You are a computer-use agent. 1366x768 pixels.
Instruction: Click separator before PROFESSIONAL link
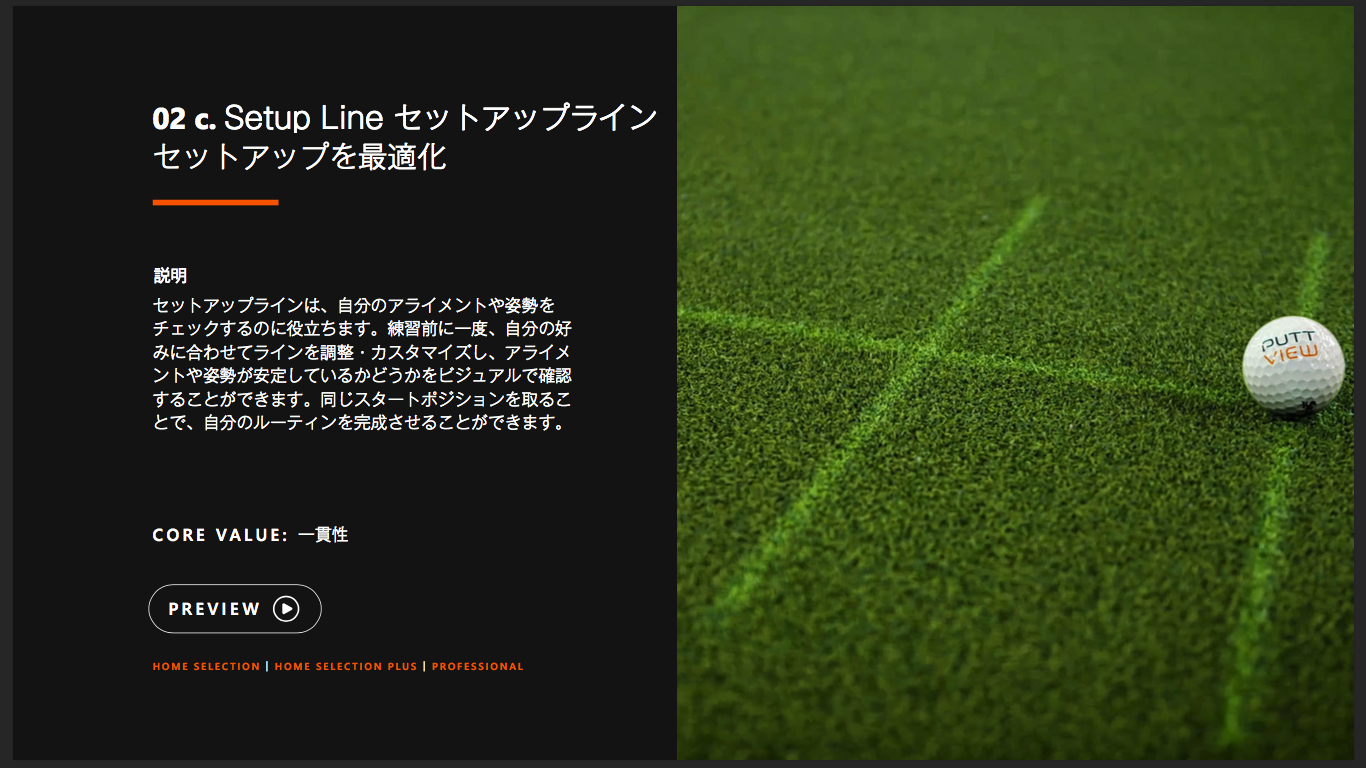(424, 667)
